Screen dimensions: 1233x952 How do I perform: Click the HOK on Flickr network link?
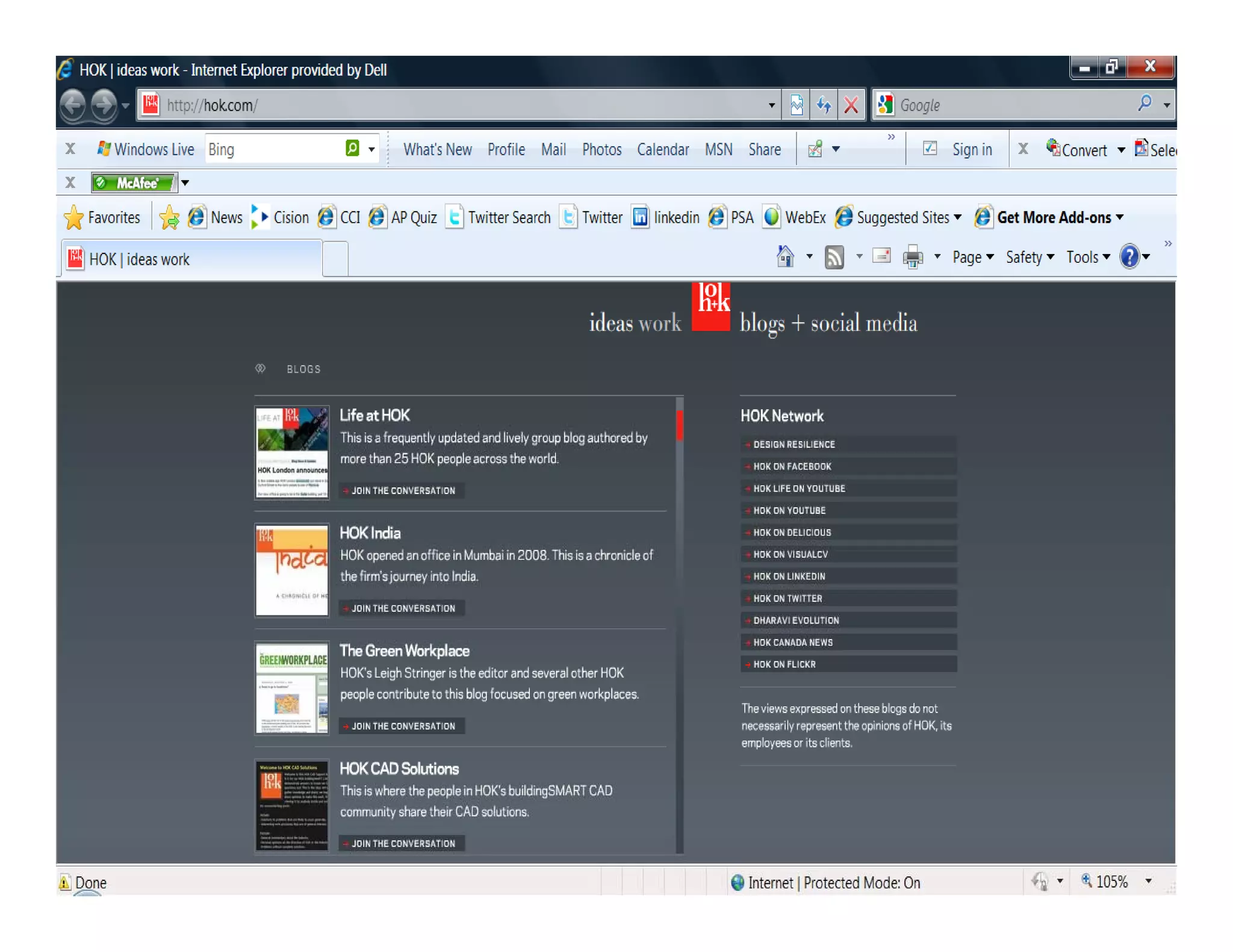848,664
